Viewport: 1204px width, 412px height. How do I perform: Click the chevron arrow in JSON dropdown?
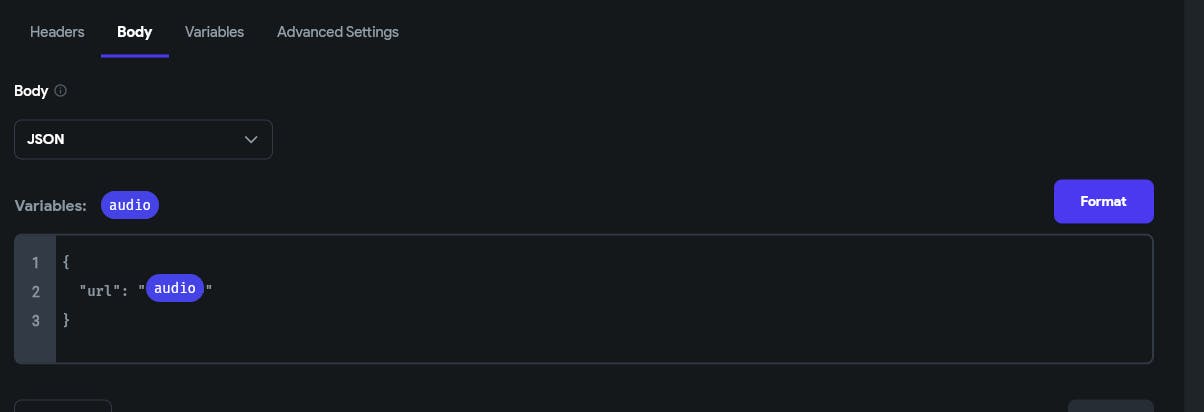tap(251, 140)
